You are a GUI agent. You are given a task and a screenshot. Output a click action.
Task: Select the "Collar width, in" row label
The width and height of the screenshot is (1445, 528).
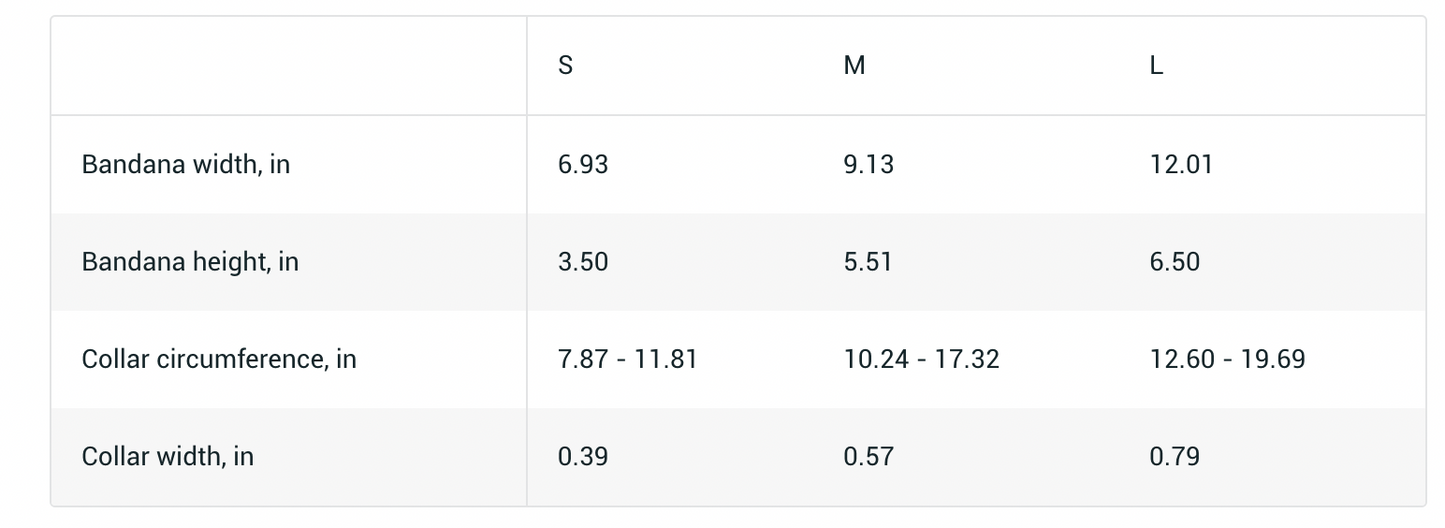click(168, 457)
